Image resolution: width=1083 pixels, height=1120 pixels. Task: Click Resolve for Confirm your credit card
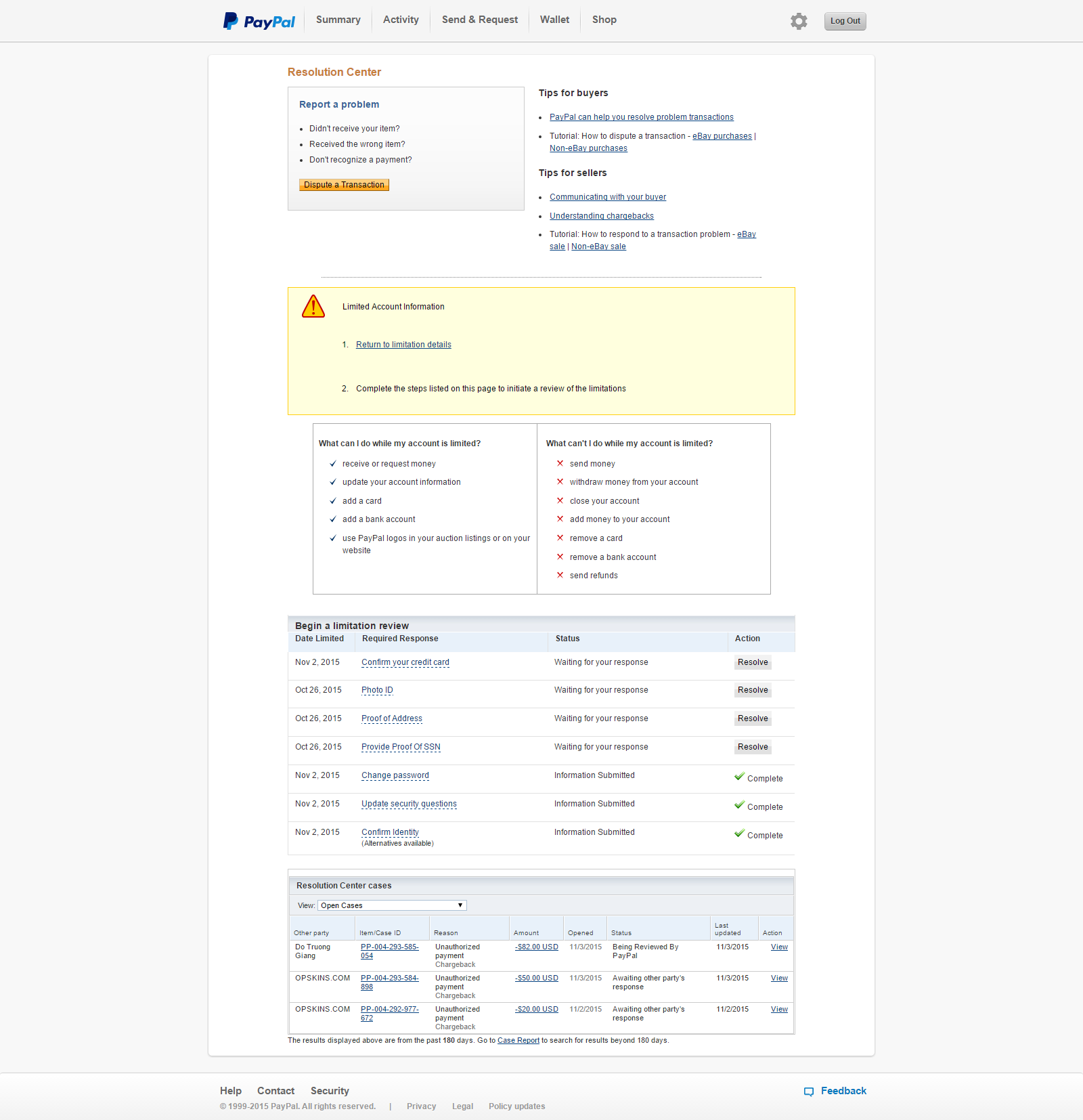[753, 663]
